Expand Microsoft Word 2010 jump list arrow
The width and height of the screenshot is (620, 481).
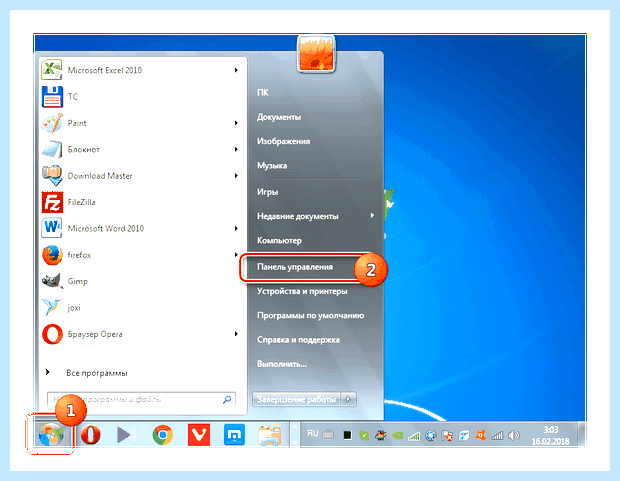[x=236, y=228]
